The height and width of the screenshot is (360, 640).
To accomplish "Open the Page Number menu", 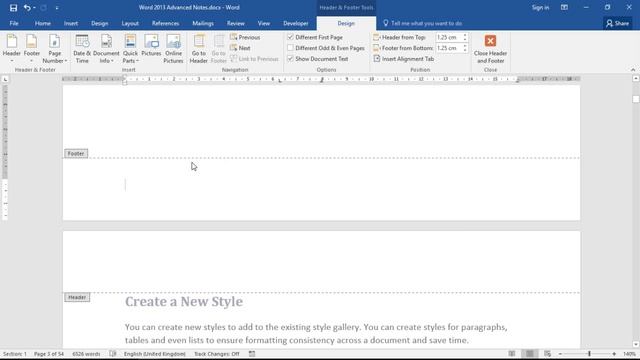I will point(54,49).
